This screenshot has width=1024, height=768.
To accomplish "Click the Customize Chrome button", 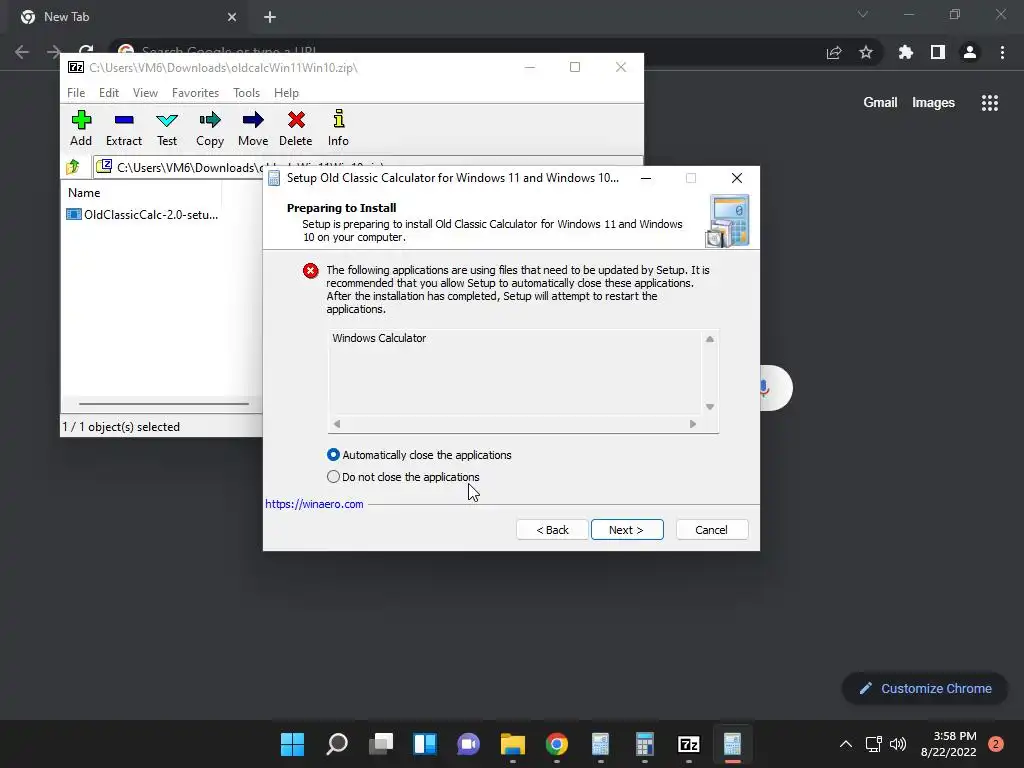I will (x=925, y=688).
